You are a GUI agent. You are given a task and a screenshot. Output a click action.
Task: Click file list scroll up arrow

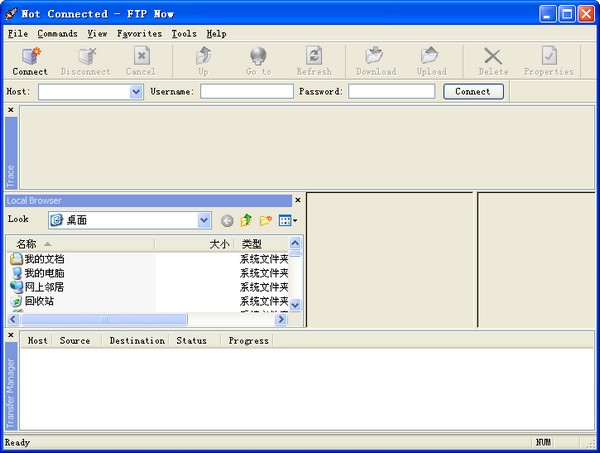pos(295,243)
